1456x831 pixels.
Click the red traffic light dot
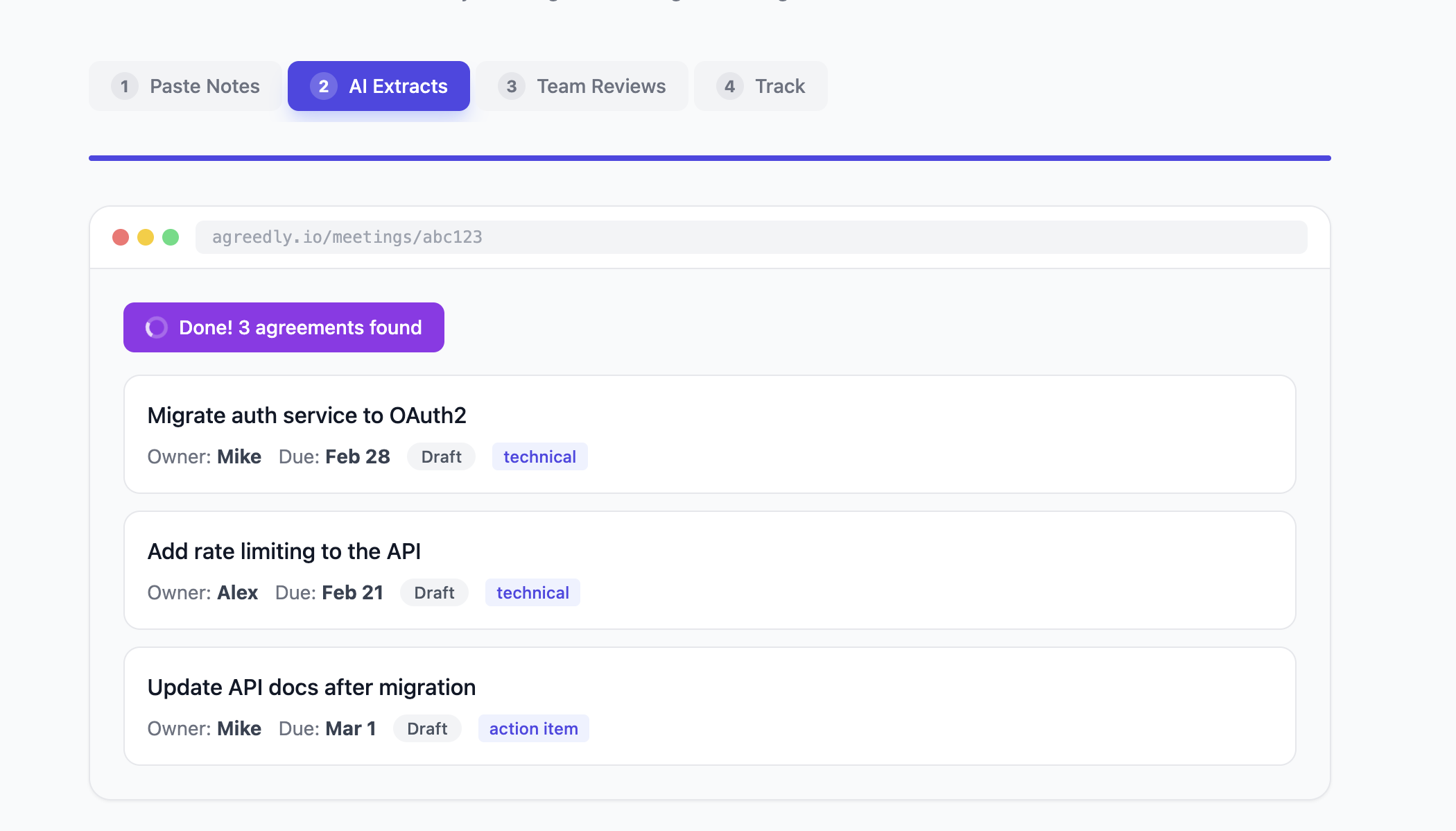coord(121,237)
